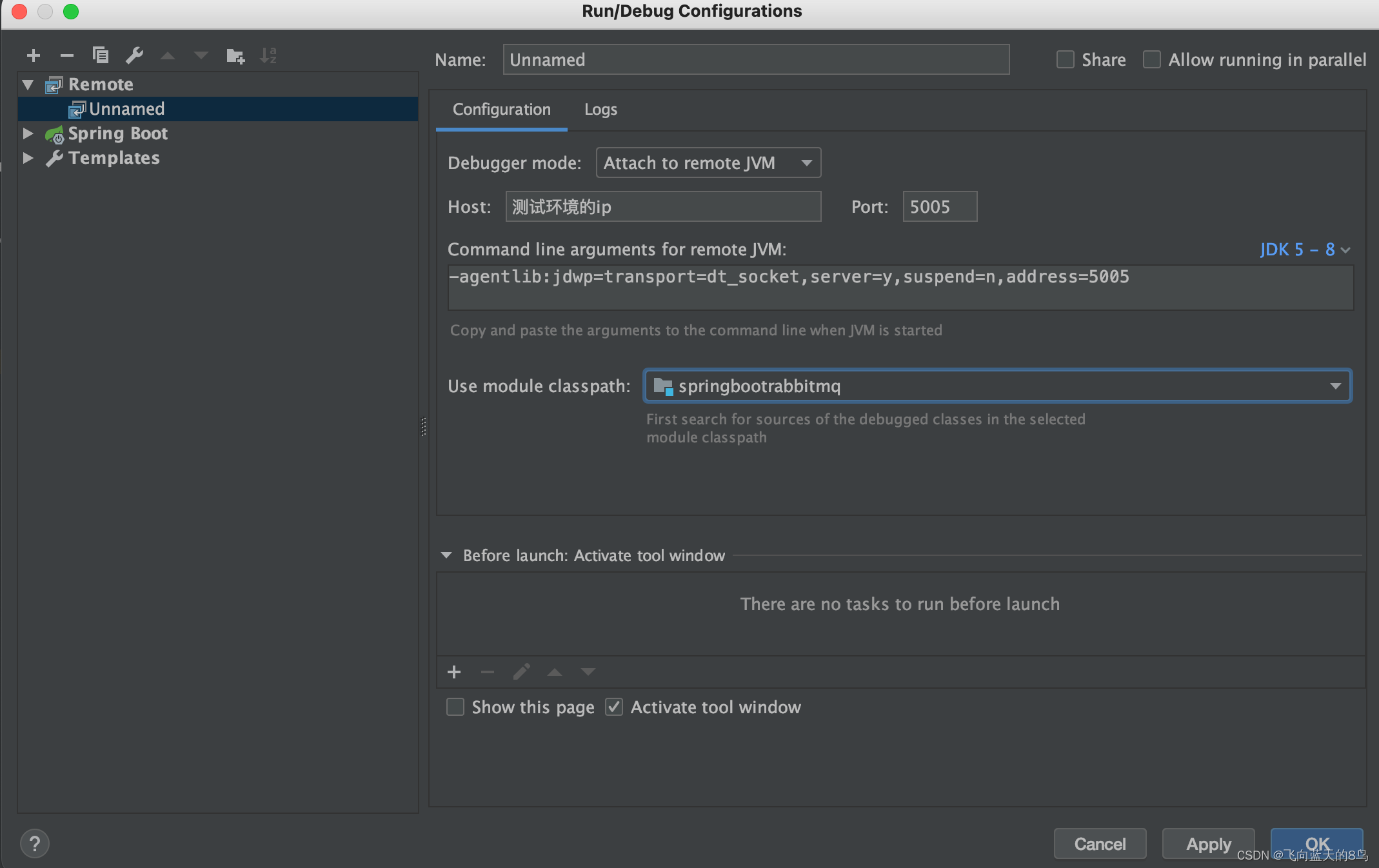
Task: Click the help question mark icon
Action: (35, 843)
